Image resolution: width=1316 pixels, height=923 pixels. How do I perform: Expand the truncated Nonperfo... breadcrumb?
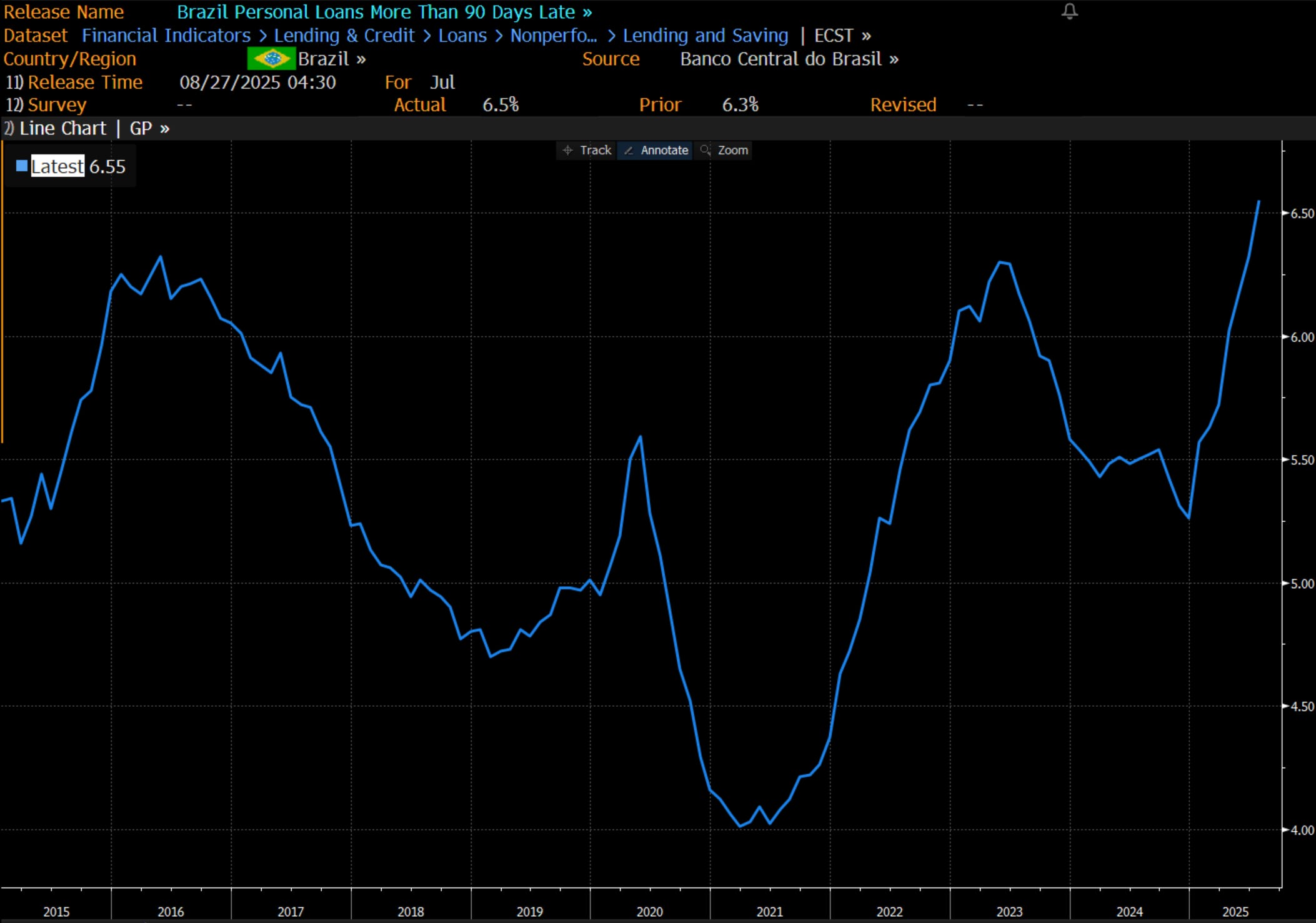[552, 36]
